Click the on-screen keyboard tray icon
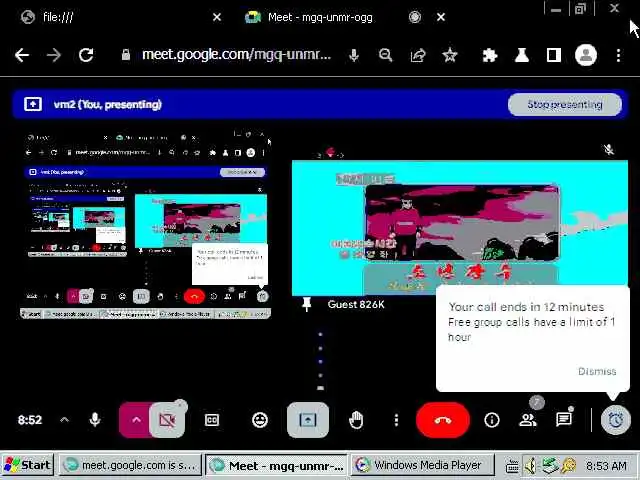The height and width of the screenshot is (480, 640). tap(512, 466)
